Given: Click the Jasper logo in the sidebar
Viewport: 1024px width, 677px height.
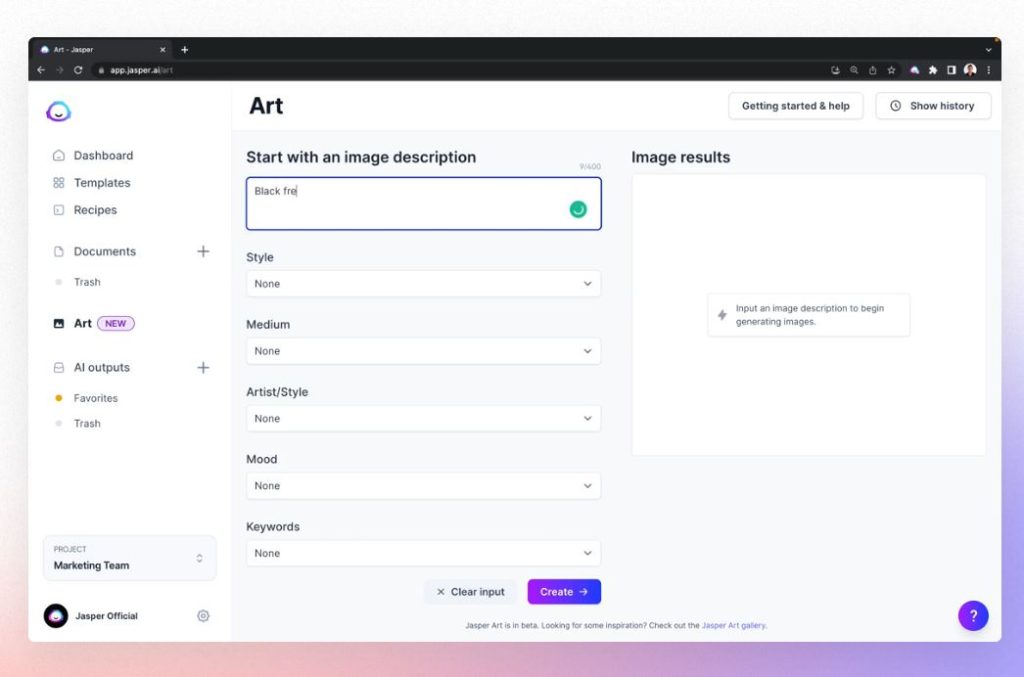Looking at the screenshot, I should click(58, 111).
